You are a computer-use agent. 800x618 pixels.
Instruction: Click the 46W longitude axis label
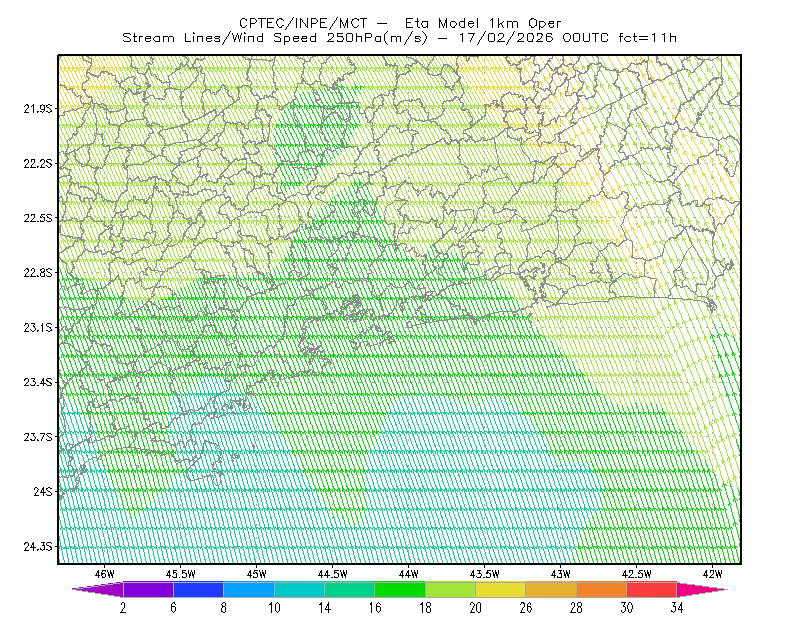(x=105, y=574)
